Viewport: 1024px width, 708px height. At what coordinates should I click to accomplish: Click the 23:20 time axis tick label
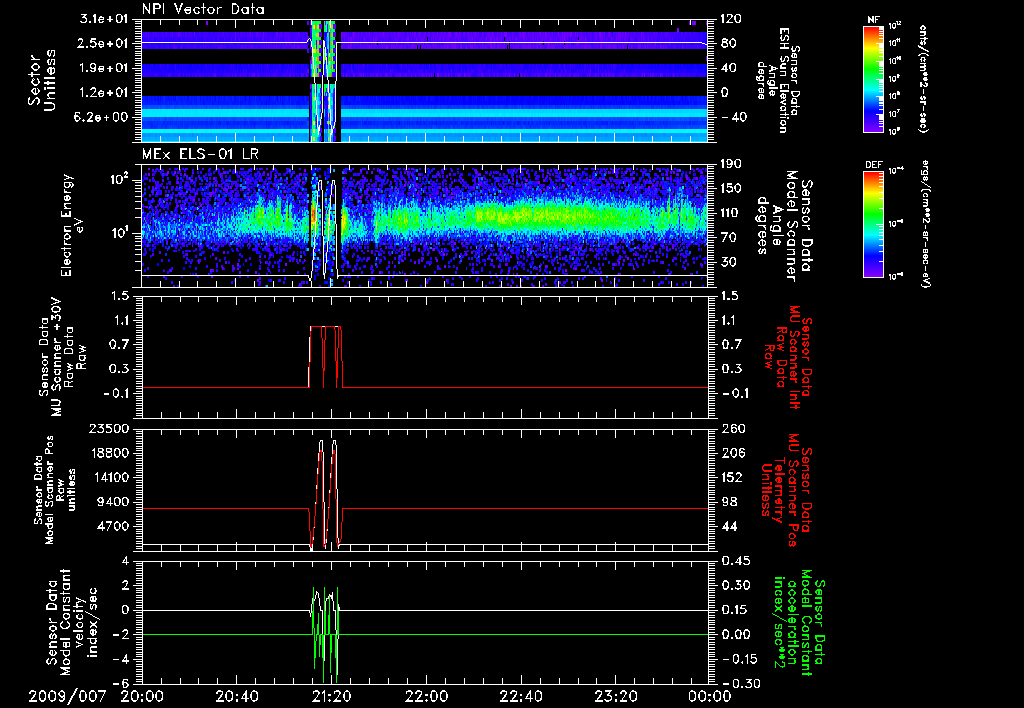(x=615, y=696)
